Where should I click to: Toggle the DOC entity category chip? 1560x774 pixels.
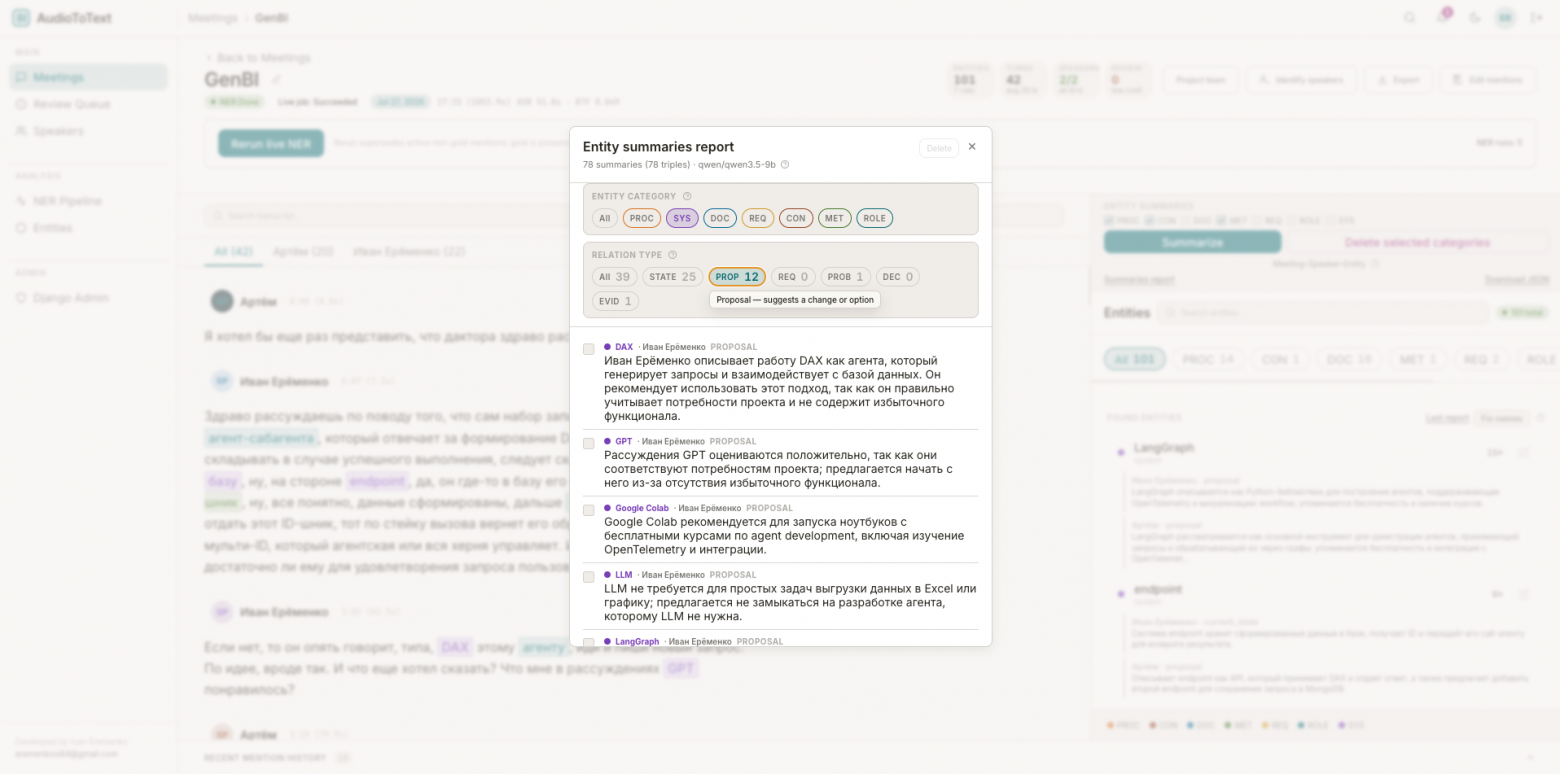[x=720, y=218]
